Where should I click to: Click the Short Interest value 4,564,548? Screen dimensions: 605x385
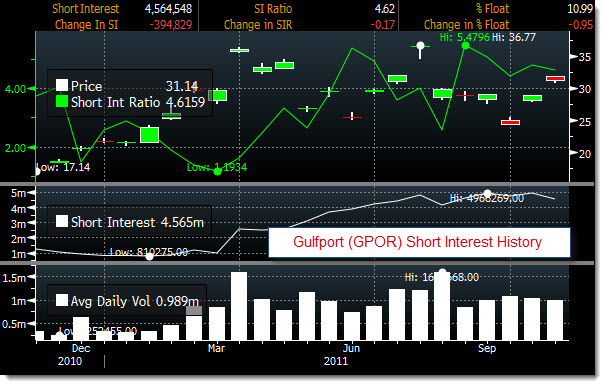point(168,8)
